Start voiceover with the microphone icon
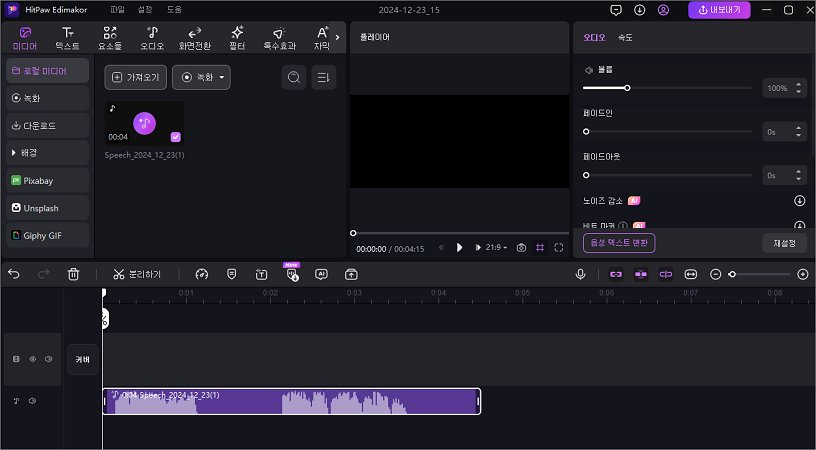The image size is (816, 450). (x=581, y=274)
